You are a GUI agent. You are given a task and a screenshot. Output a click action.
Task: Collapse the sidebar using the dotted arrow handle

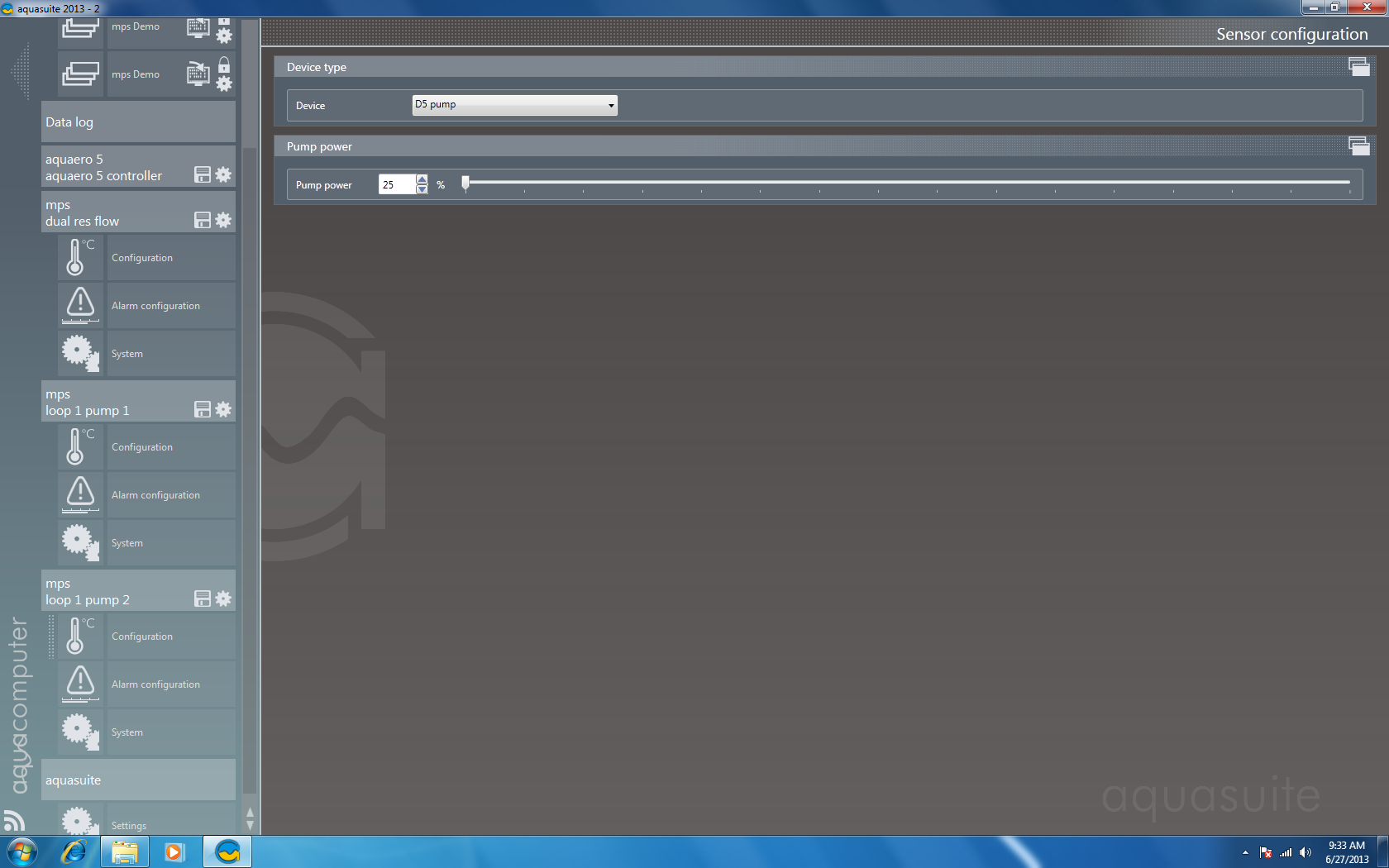tap(21, 72)
